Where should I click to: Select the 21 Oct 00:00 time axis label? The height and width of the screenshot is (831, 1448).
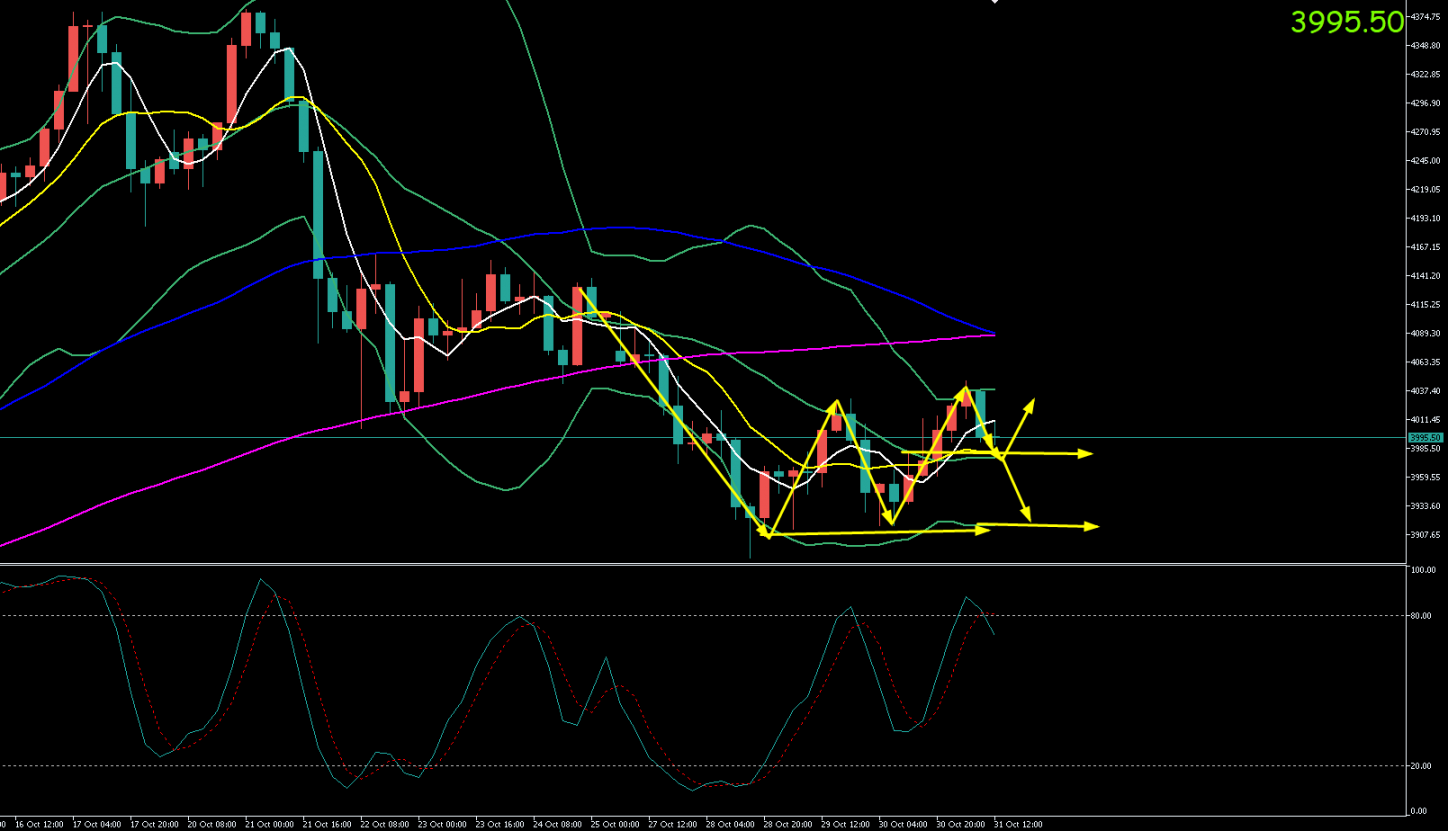point(274,825)
